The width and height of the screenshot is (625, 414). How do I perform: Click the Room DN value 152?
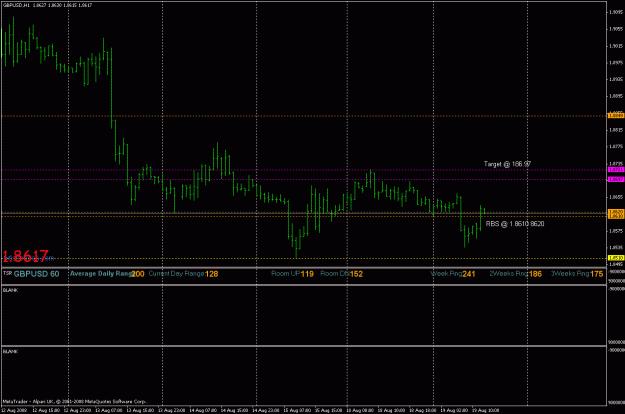356,274
